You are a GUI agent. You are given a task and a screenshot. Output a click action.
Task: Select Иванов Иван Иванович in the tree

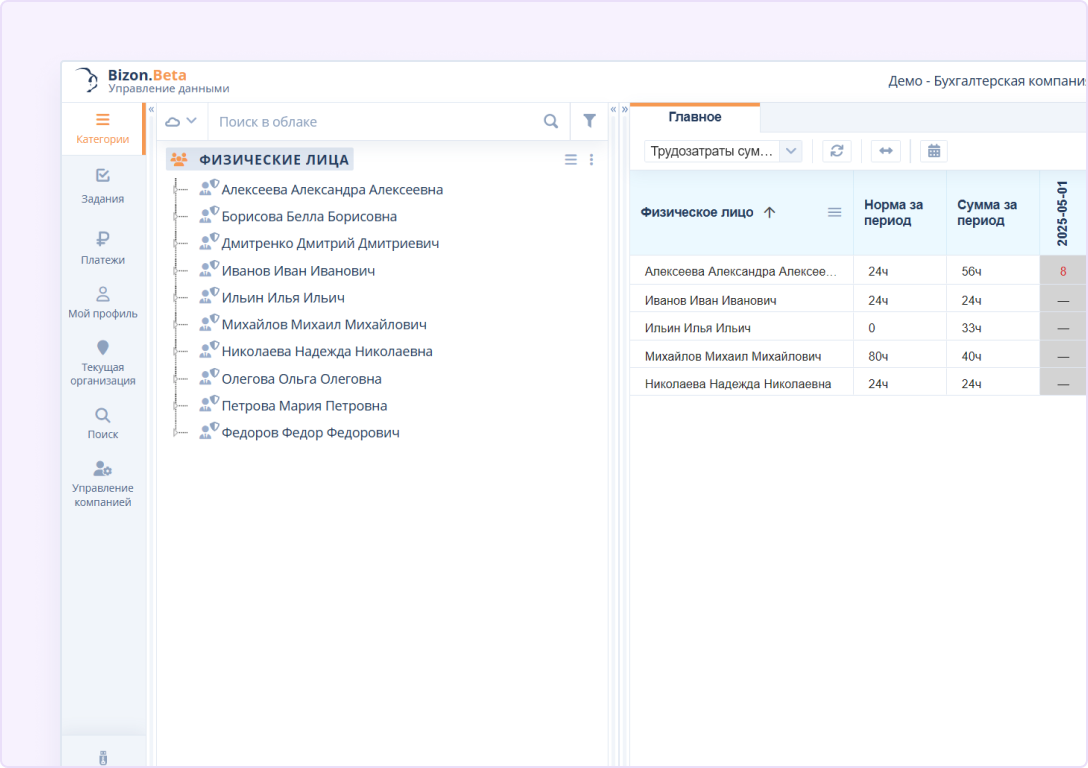(x=298, y=271)
